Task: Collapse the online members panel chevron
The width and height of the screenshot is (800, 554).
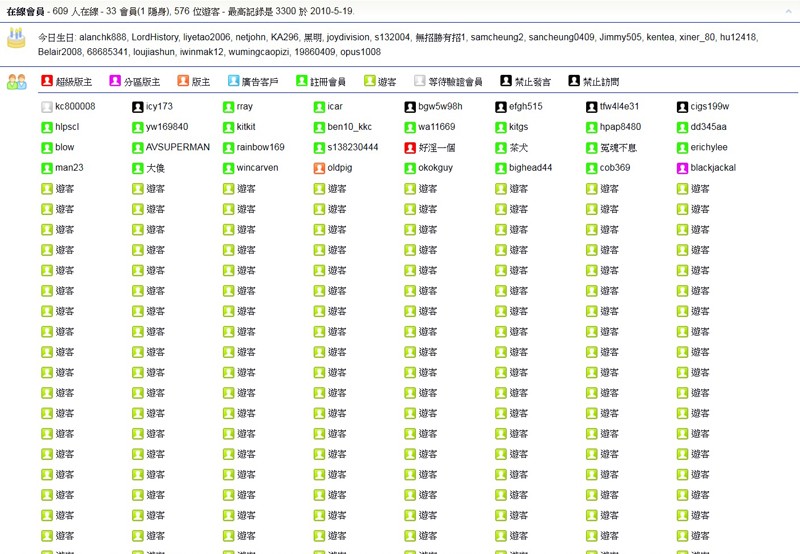Action: [789, 11]
